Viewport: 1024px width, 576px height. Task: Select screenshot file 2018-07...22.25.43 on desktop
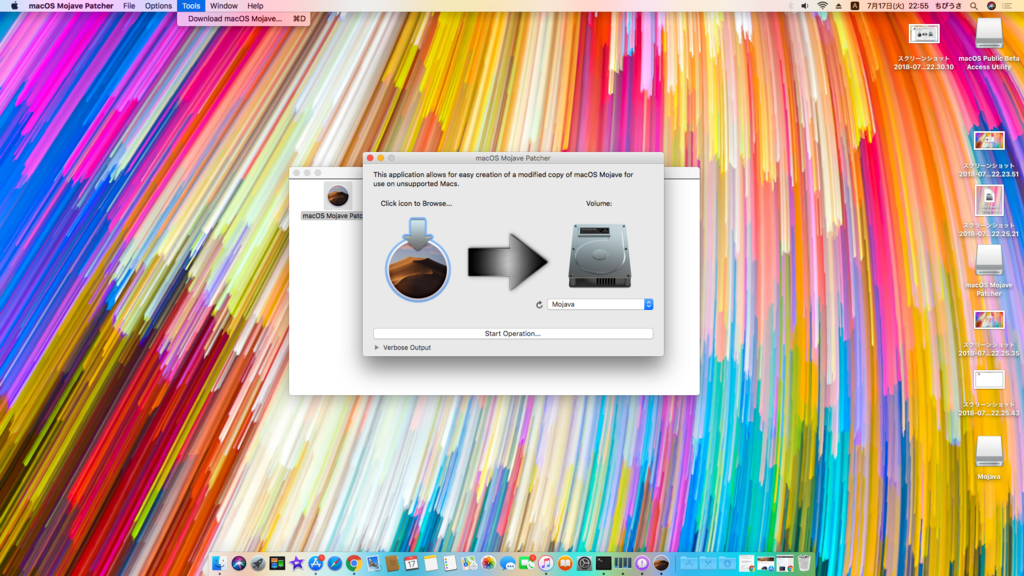(x=989, y=380)
